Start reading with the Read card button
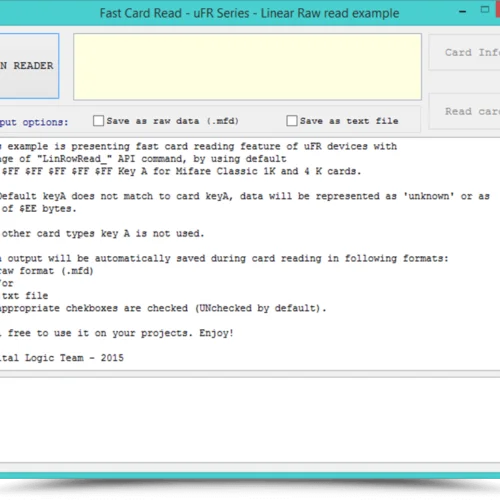The width and height of the screenshot is (500, 500). 464,111
